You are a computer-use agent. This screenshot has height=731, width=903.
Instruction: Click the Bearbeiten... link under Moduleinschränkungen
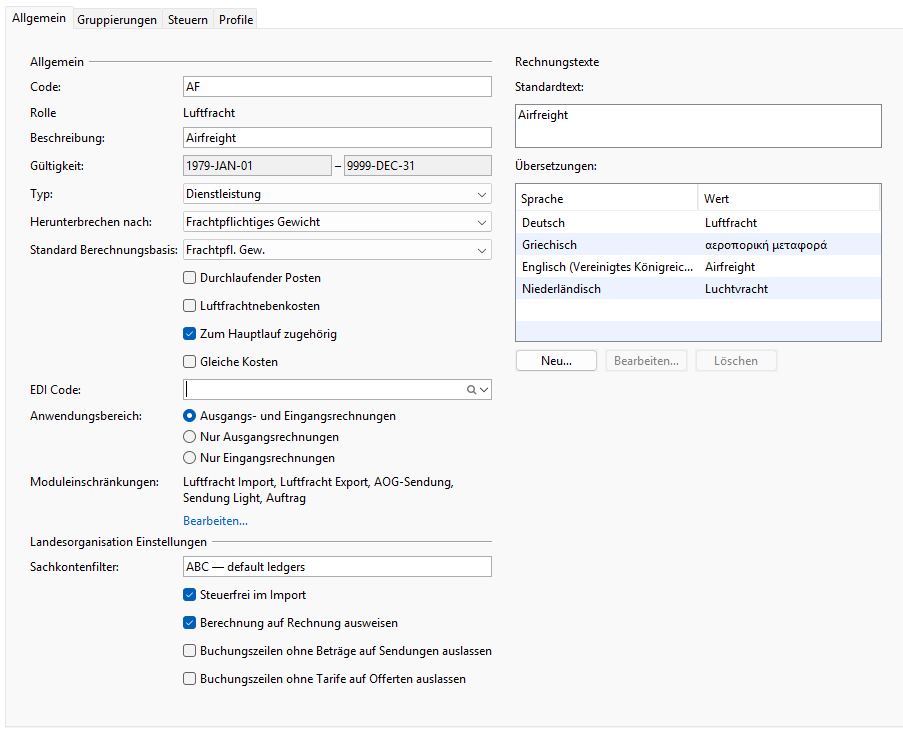tap(215, 521)
